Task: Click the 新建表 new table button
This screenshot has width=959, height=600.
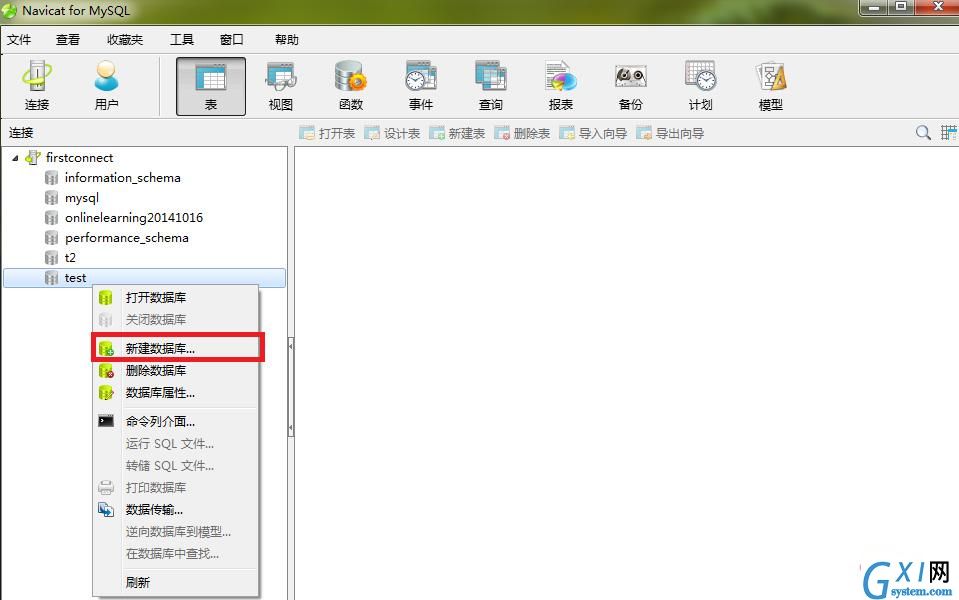Action: click(457, 133)
